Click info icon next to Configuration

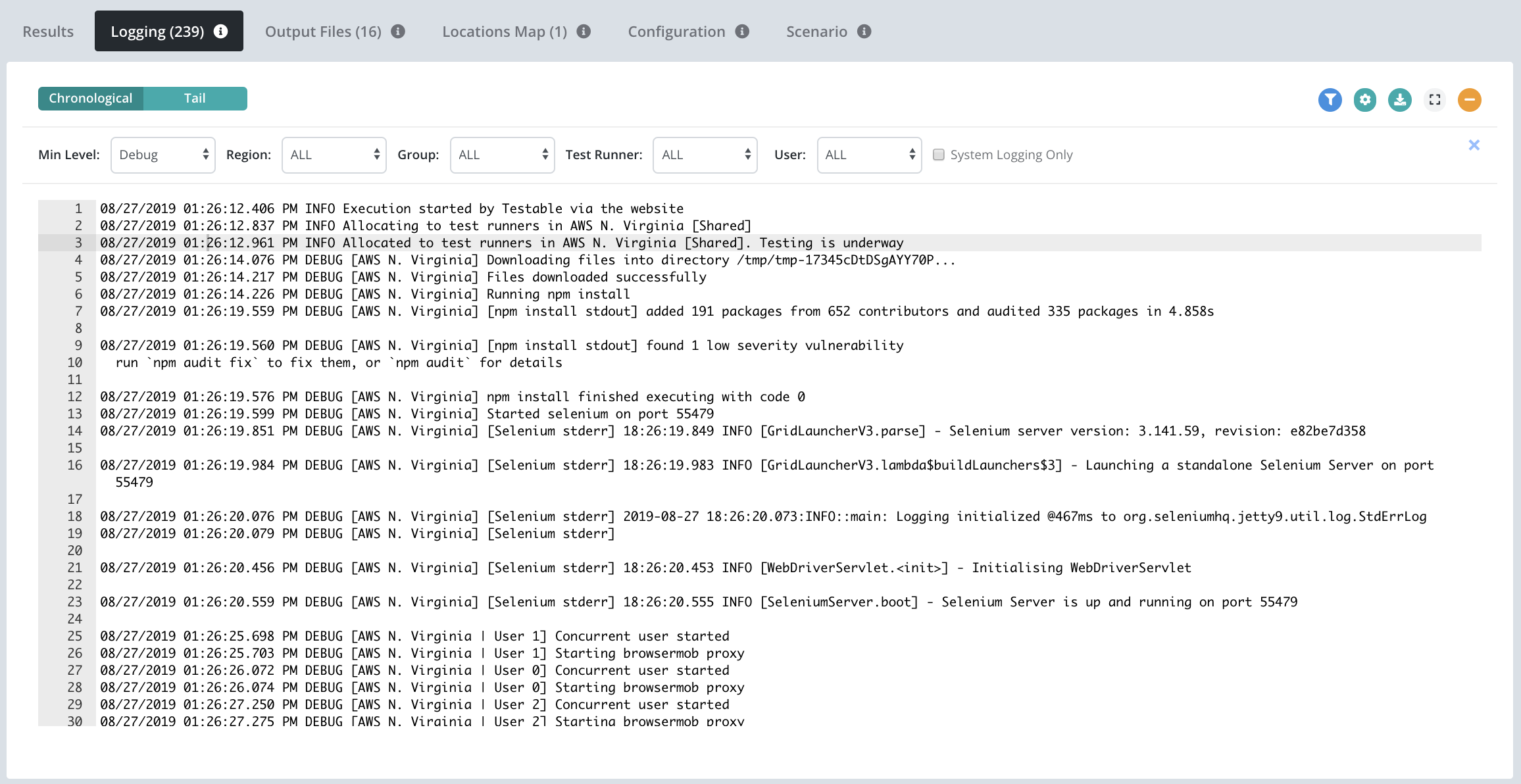[742, 32]
